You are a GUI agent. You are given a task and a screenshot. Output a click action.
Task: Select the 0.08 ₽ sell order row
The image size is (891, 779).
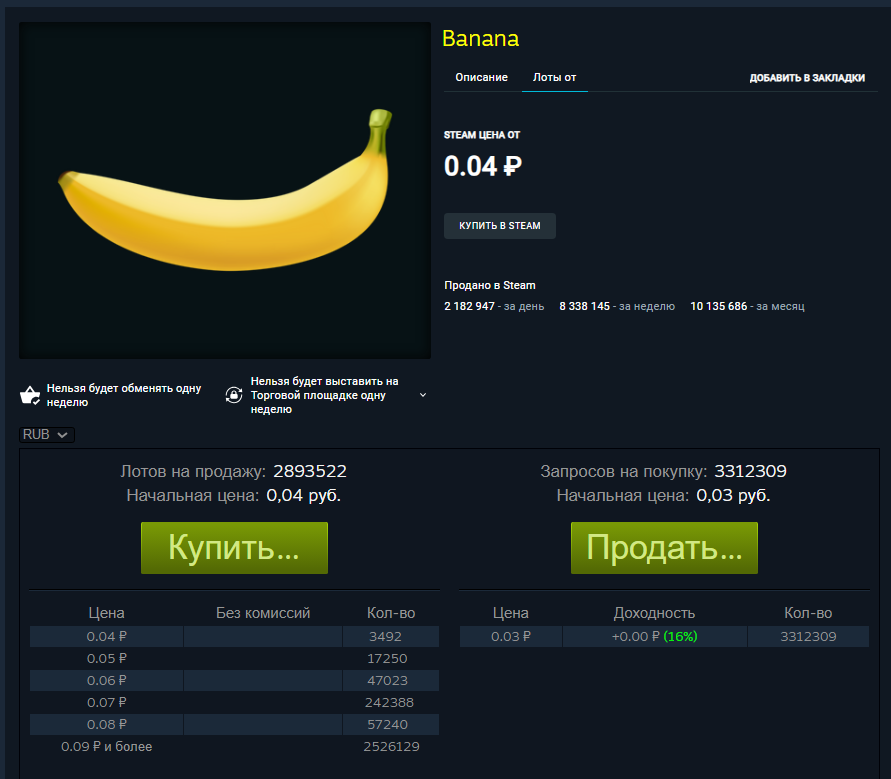(234, 724)
